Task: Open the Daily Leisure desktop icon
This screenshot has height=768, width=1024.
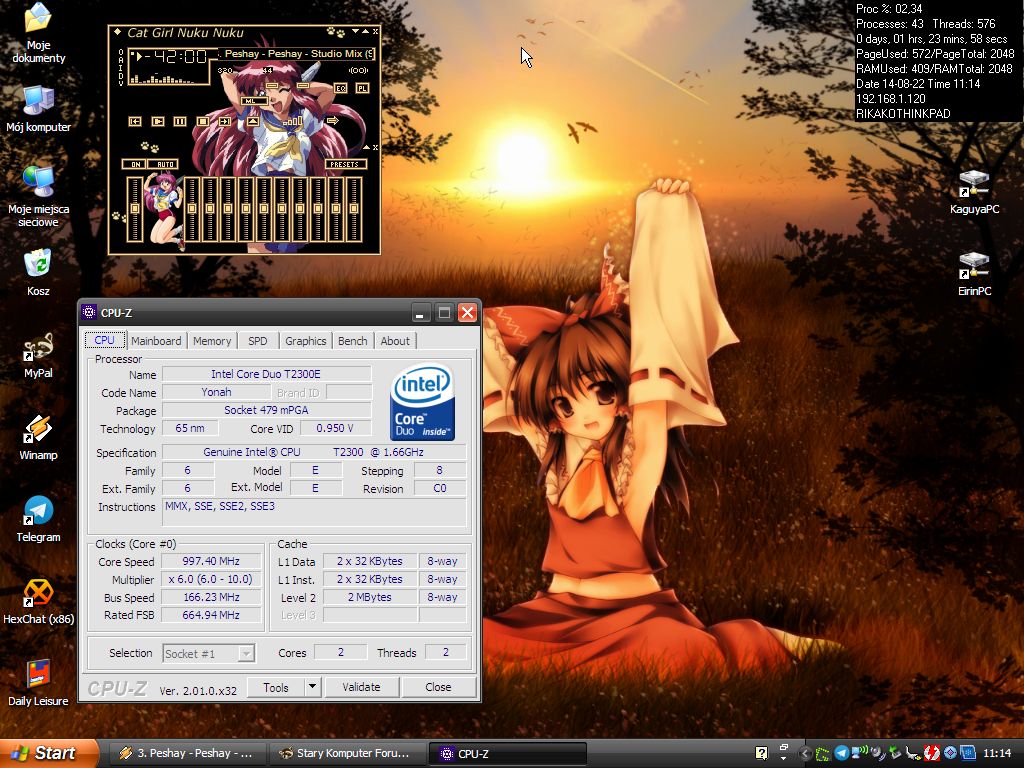Action: click(38, 683)
